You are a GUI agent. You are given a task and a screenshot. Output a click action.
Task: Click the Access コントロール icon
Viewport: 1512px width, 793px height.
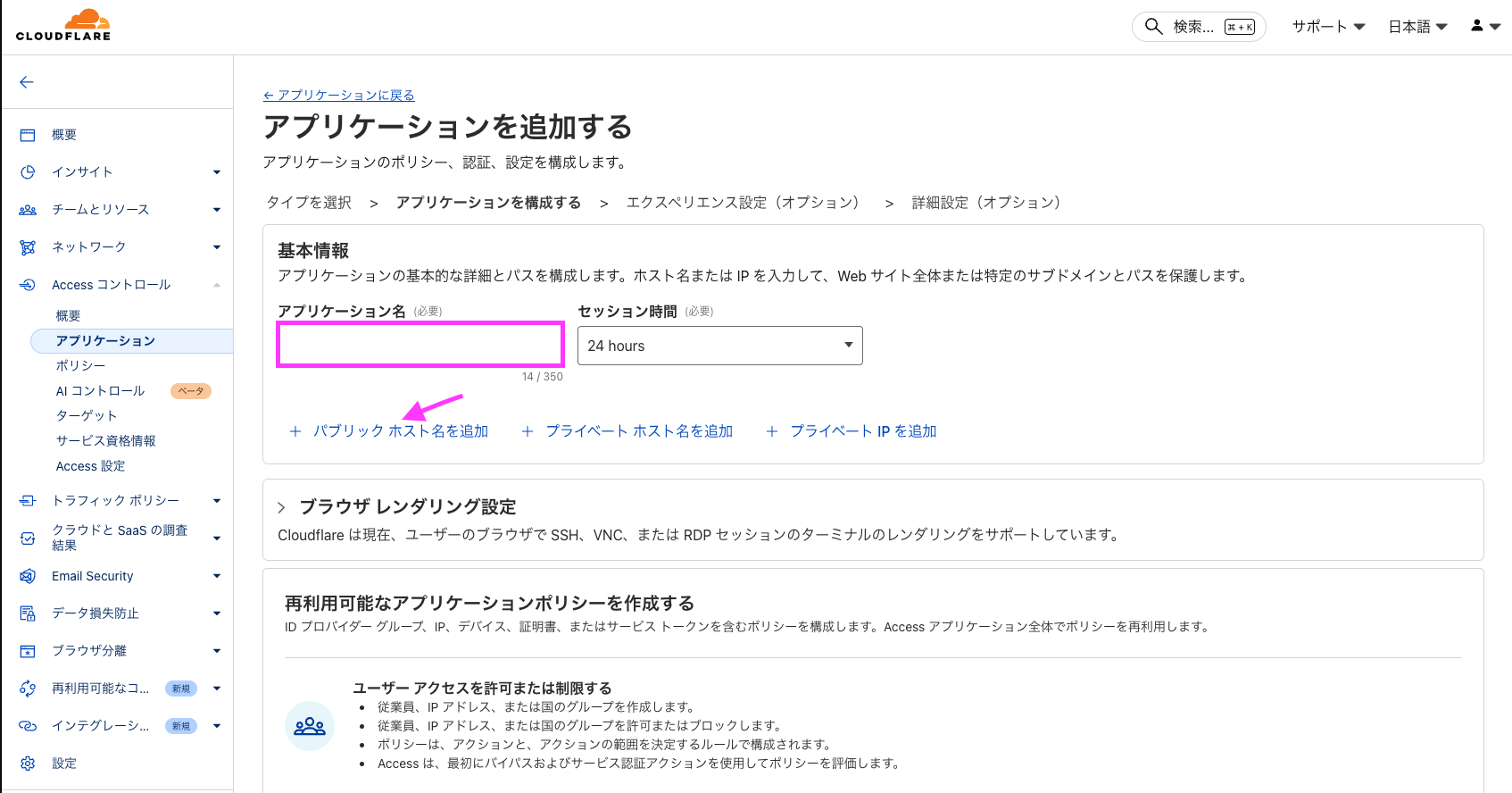click(28, 285)
